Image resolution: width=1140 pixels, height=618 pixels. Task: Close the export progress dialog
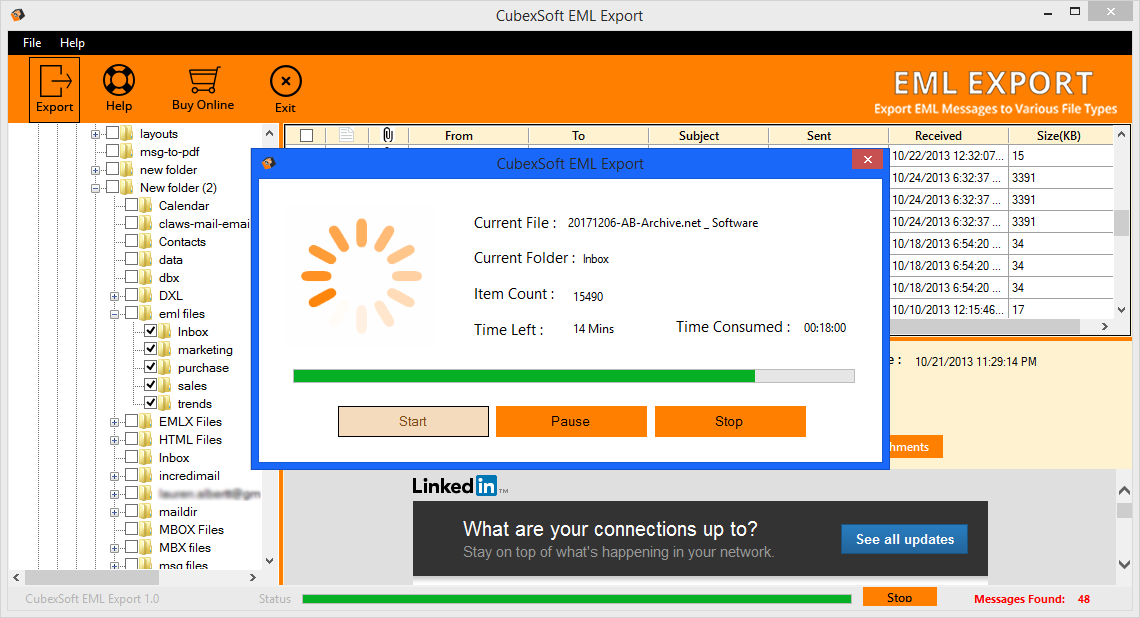coord(867,160)
